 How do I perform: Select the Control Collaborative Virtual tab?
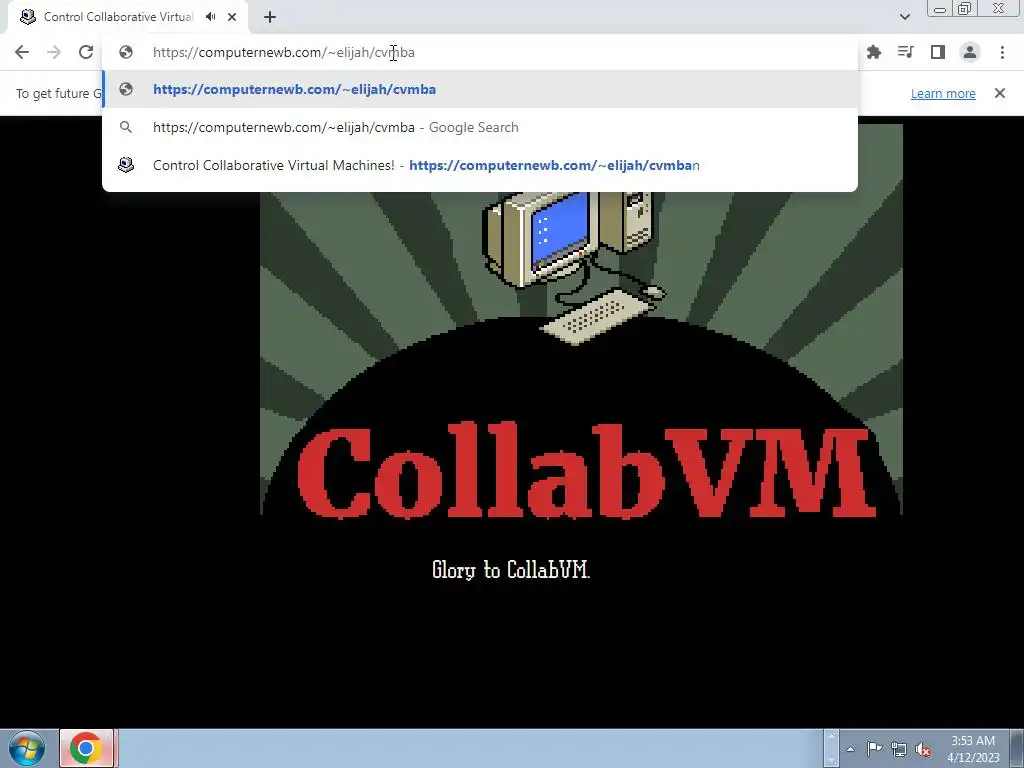(128, 17)
